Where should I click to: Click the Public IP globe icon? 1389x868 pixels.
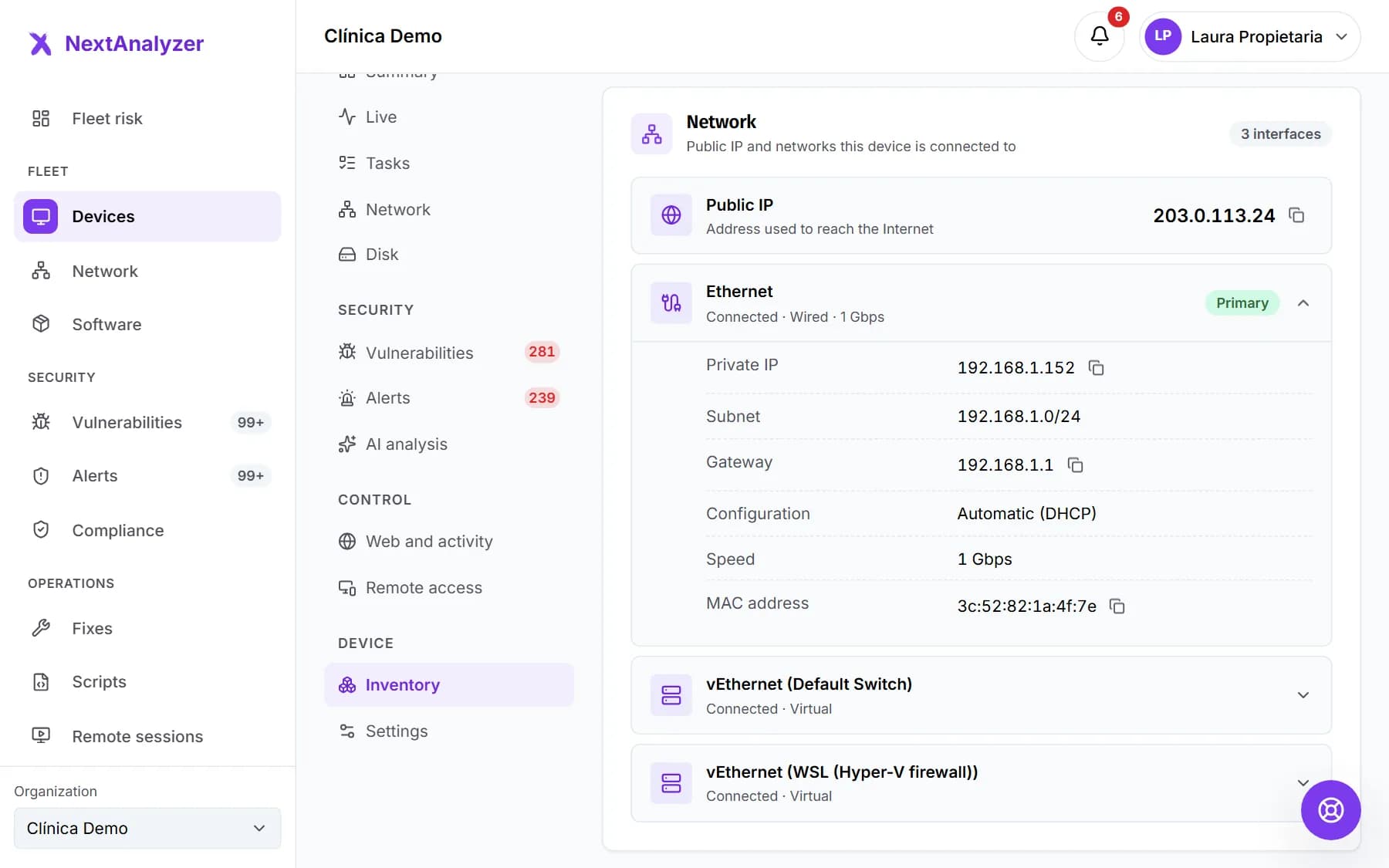671,215
